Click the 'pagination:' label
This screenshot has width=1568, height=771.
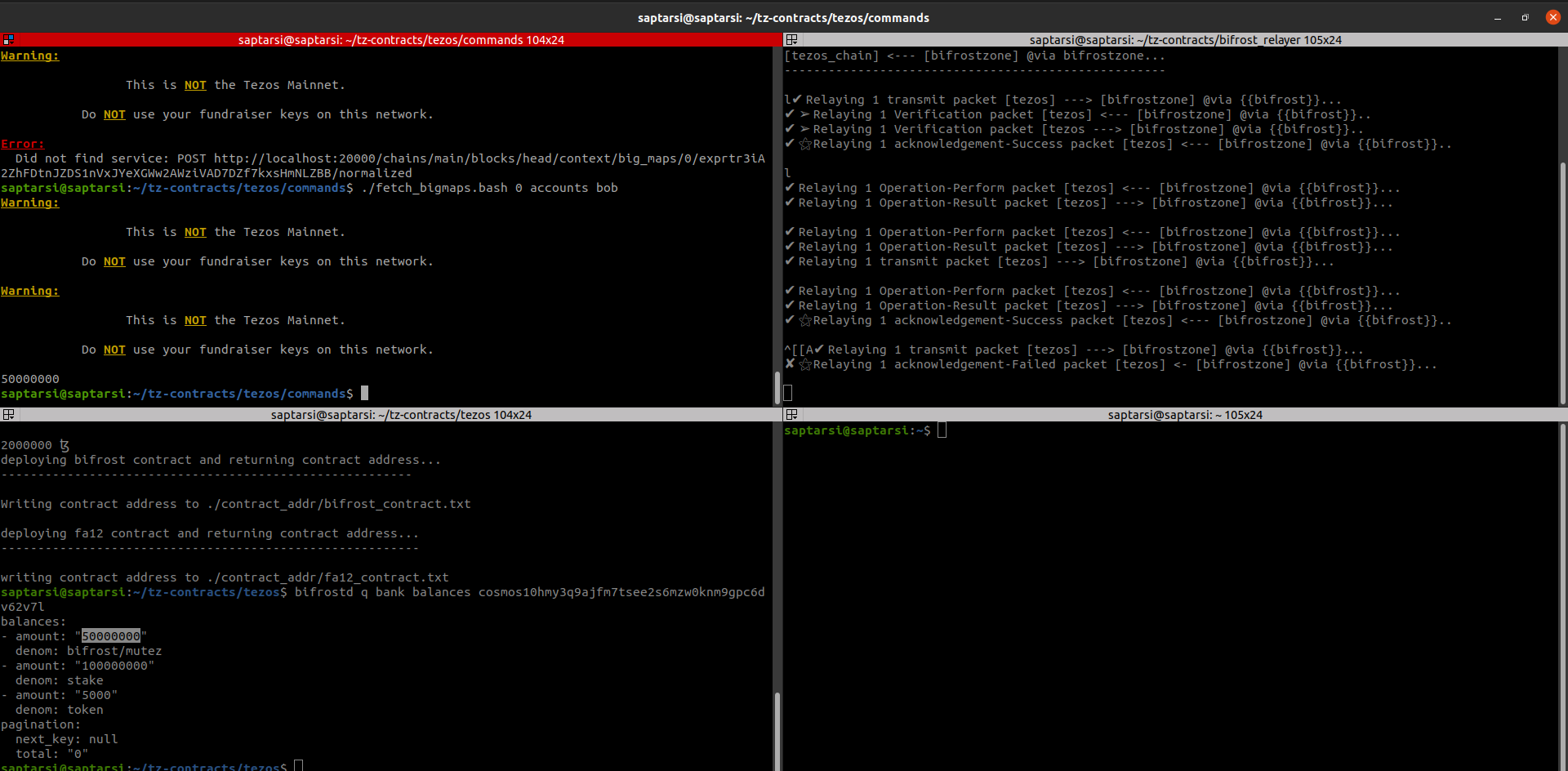(41, 724)
